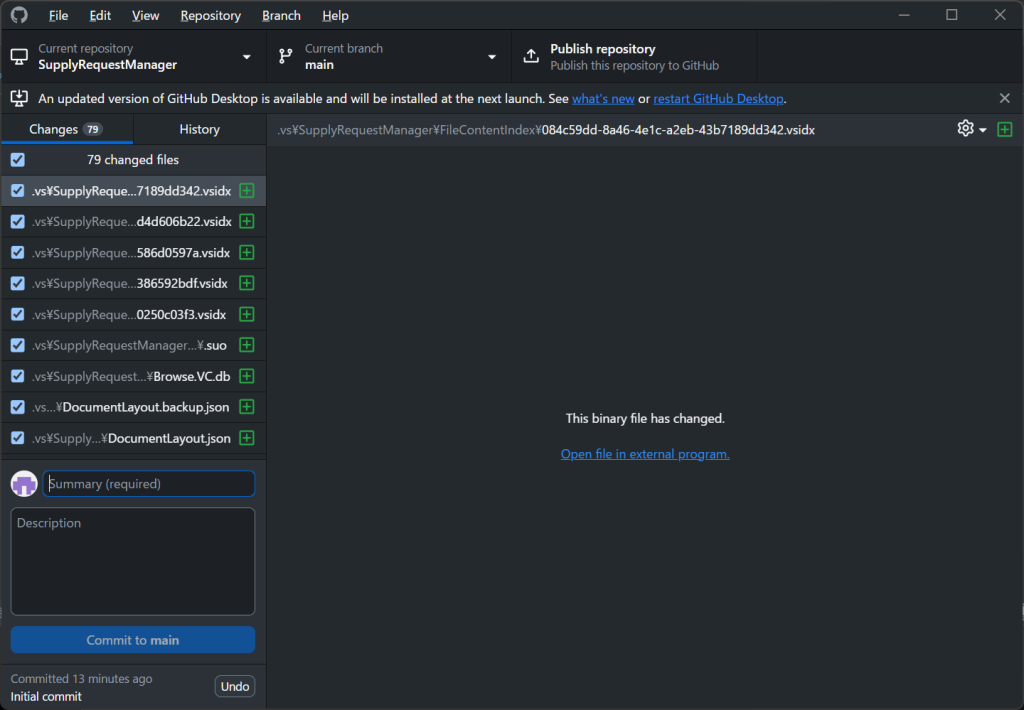Click the added status icon beside Browse.VC.db
Viewport: 1024px width, 710px height.
(x=246, y=376)
